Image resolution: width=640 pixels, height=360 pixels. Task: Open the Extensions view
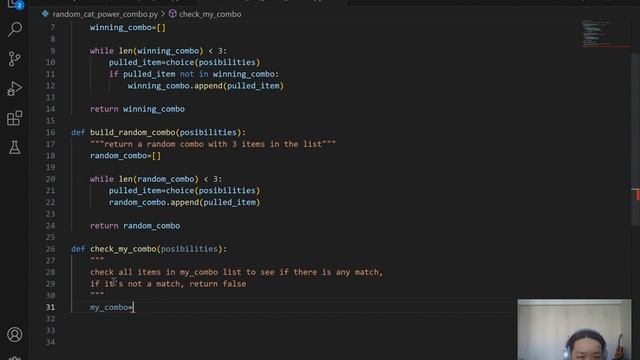click(x=15, y=118)
